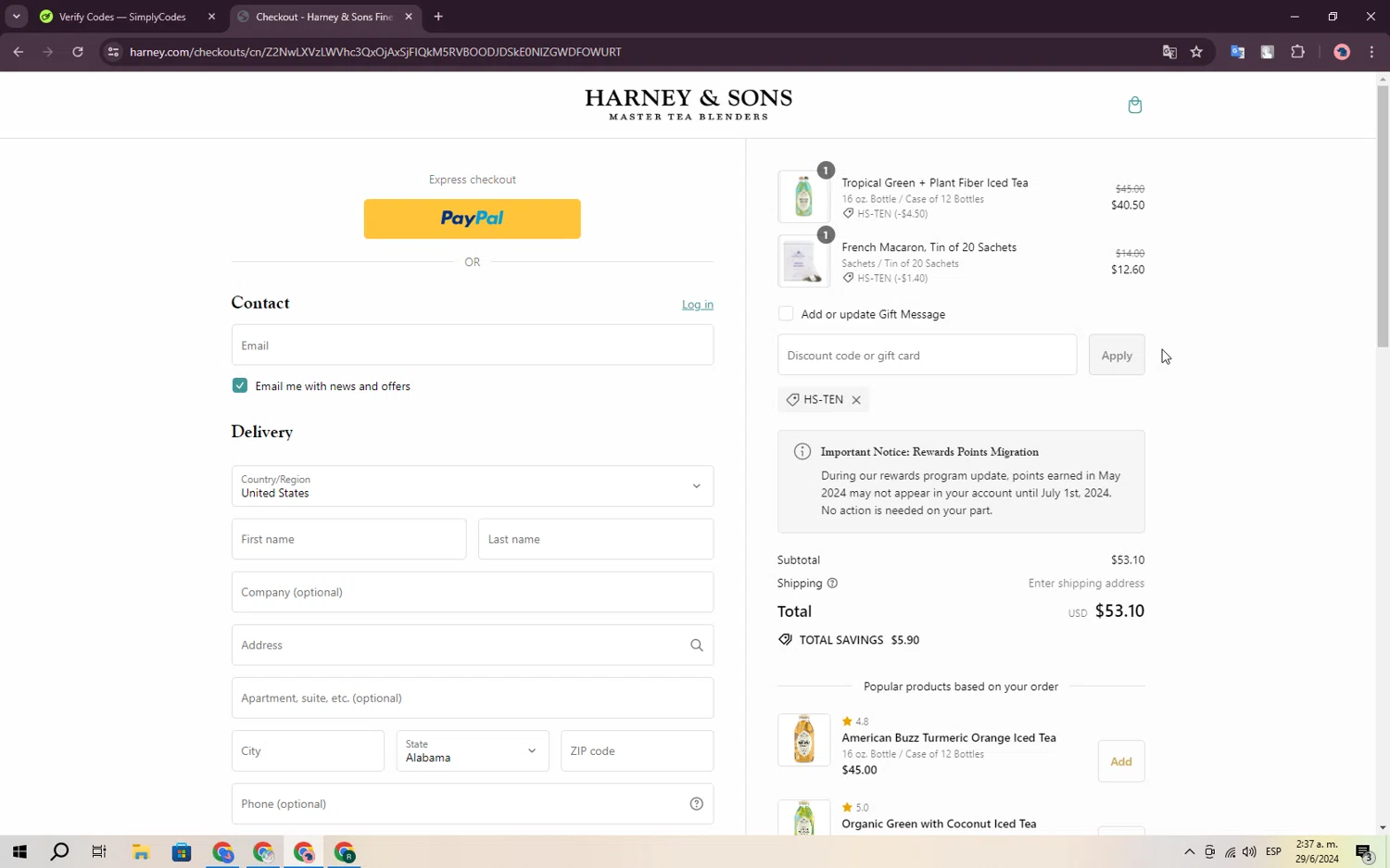Click the Phone (optional) field
1390x868 pixels.
point(473,804)
